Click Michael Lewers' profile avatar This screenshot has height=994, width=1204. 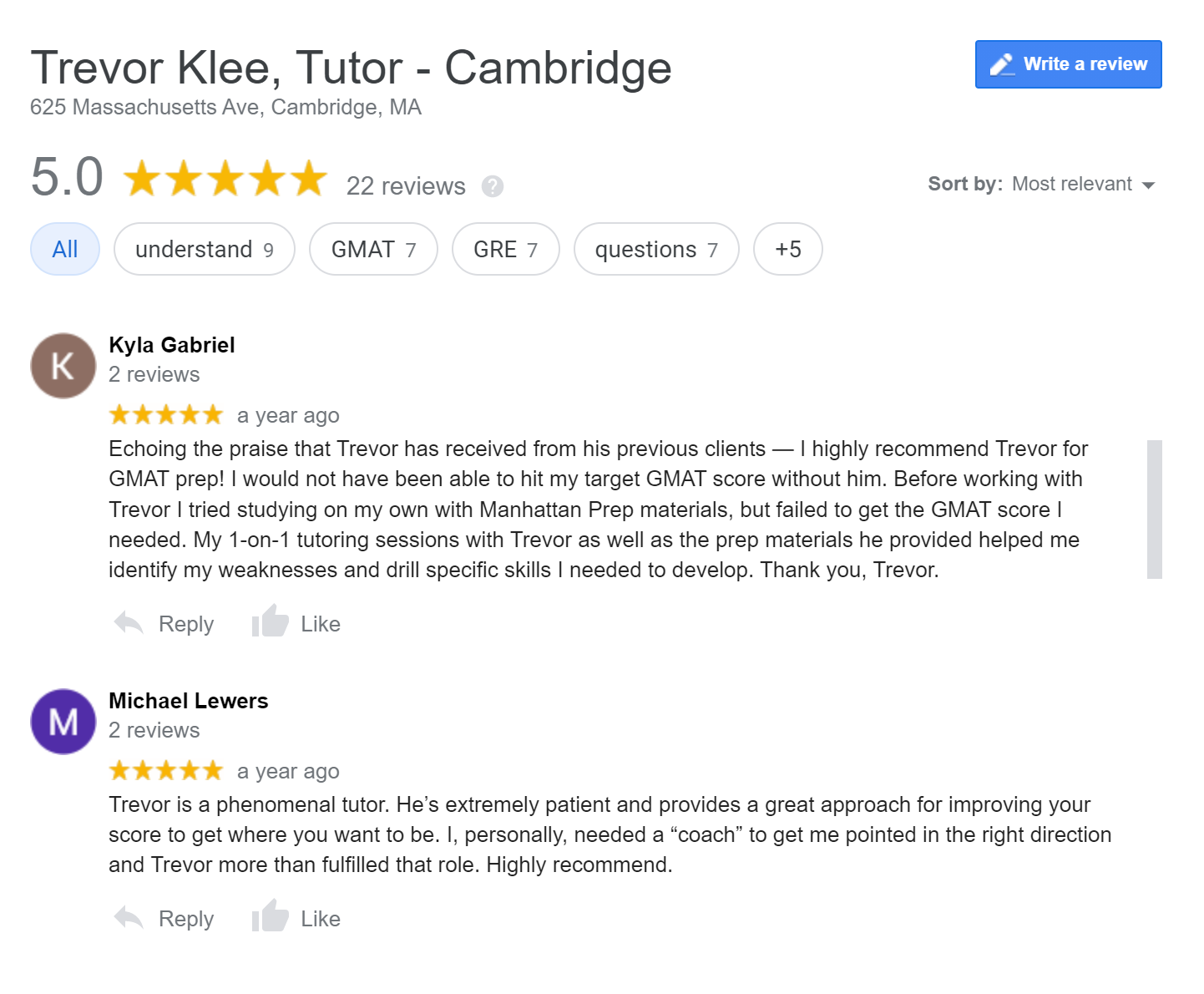tap(63, 722)
